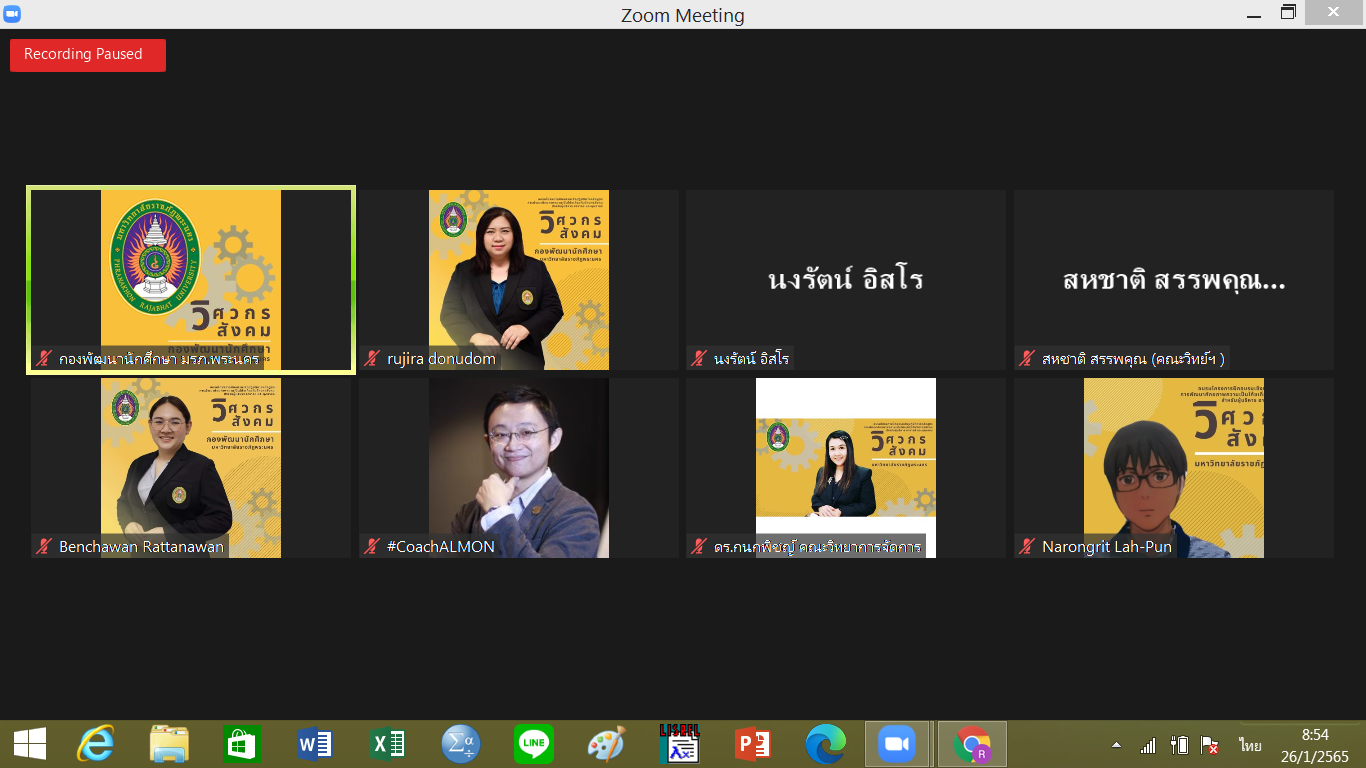This screenshot has height=768, width=1366.
Task: Open the LINE app in taskbar
Action: coord(534,744)
